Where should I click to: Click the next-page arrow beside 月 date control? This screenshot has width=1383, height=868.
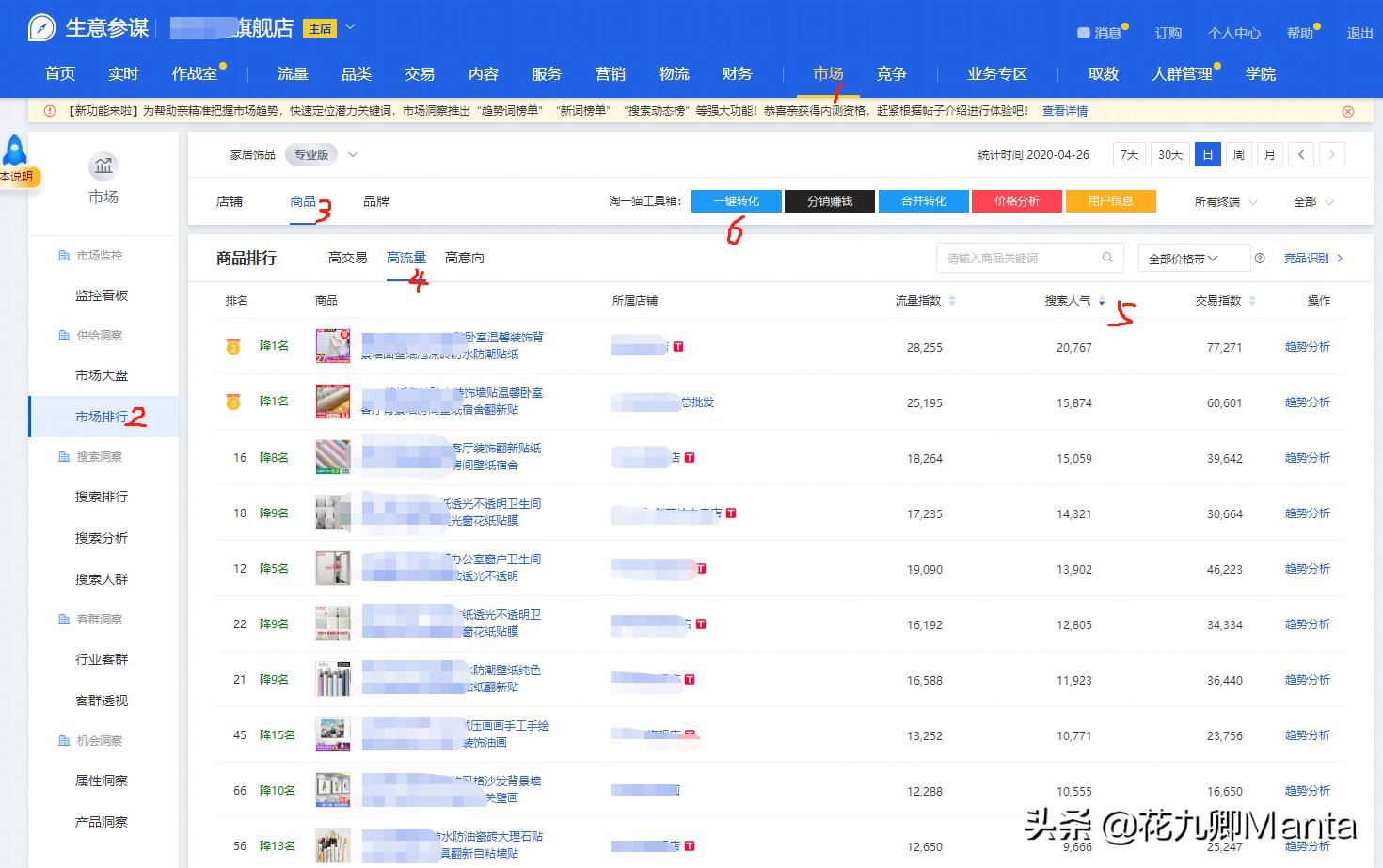(x=1332, y=154)
